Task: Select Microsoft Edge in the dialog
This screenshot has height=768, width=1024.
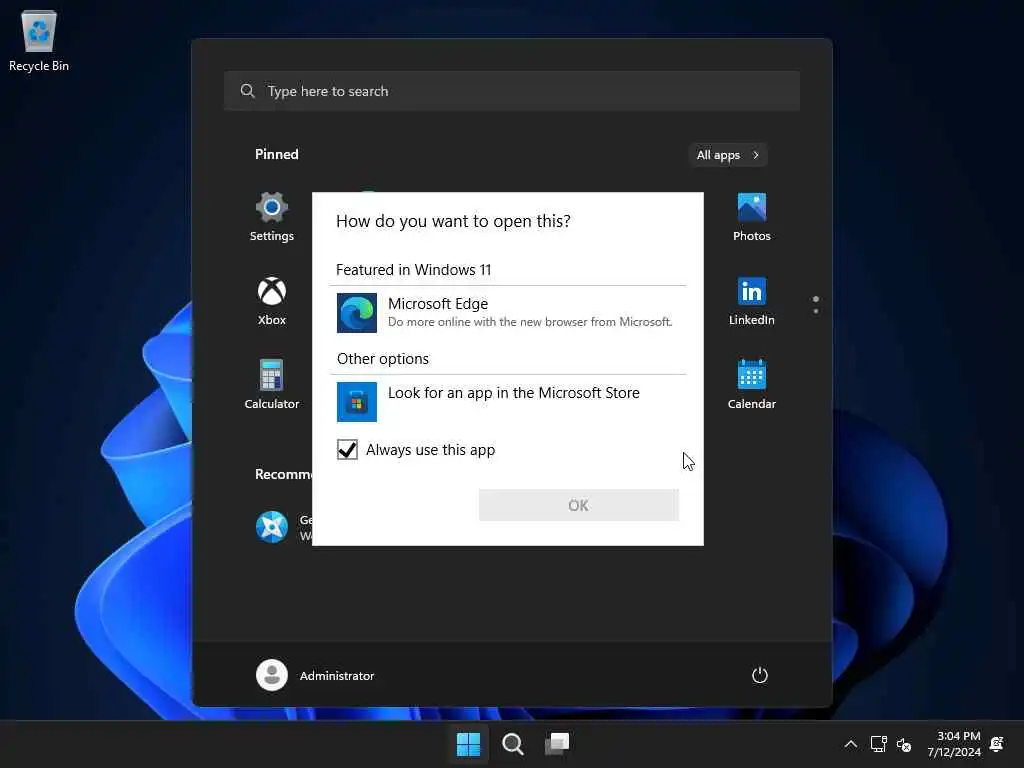Action: point(508,313)
